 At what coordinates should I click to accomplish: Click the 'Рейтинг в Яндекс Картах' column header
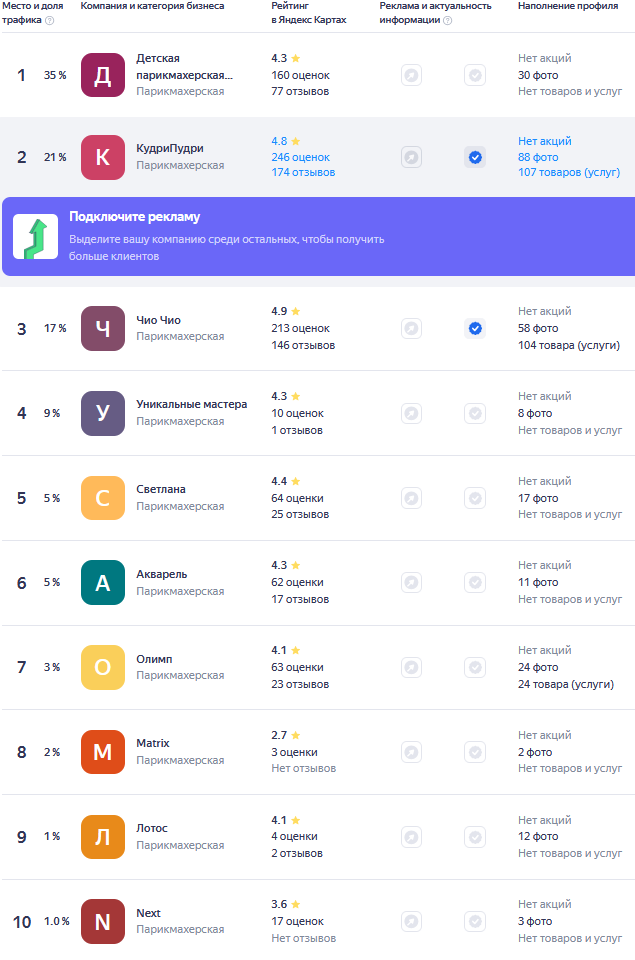pyautogui.click(x=309, y=13)
